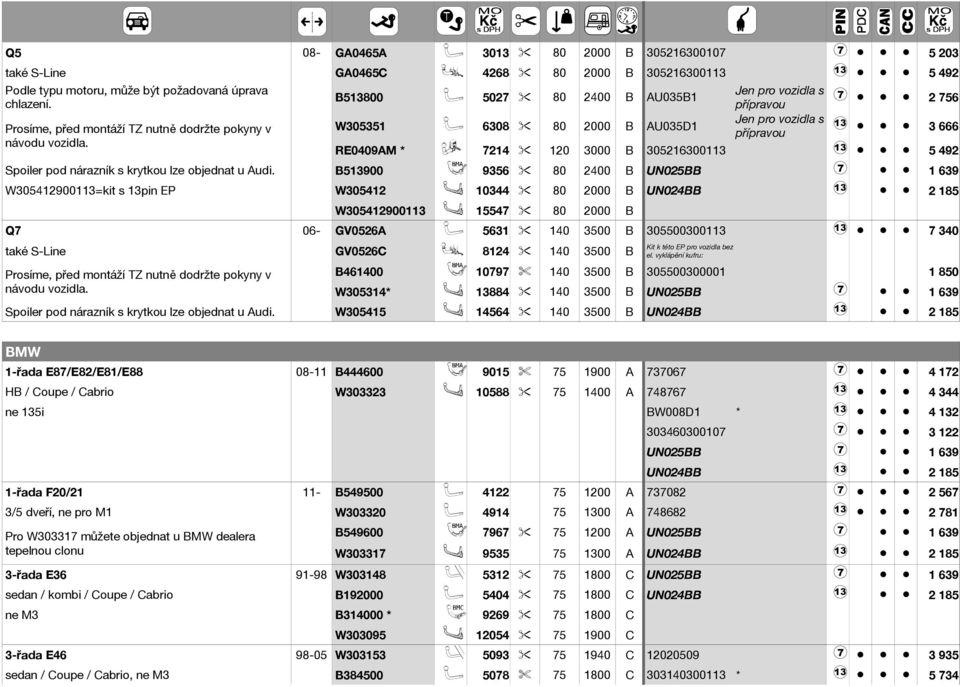Click product code W303148

pyautogui.click(x=360, y=575)
